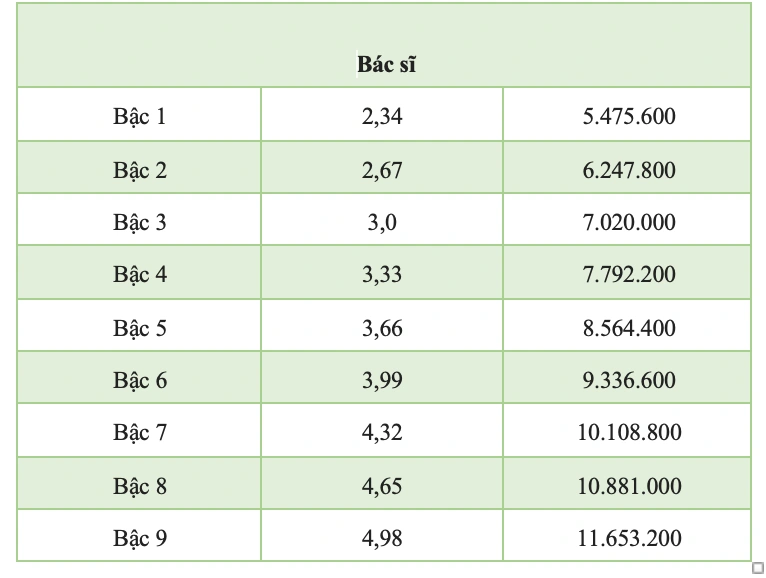Click the cell containing 11.653.200

coord(629,538)
